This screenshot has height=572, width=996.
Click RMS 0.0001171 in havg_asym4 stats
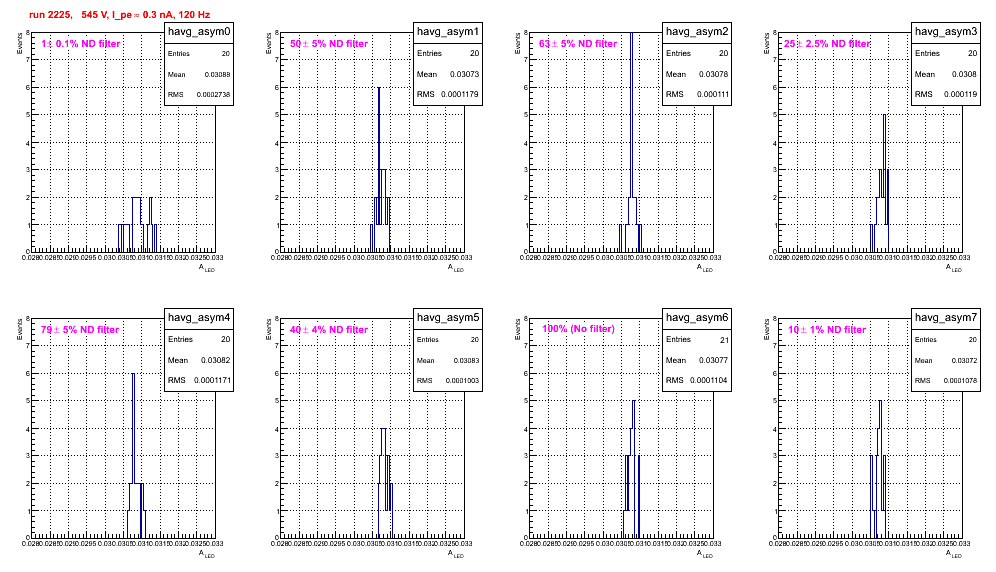tap(199, 381)
